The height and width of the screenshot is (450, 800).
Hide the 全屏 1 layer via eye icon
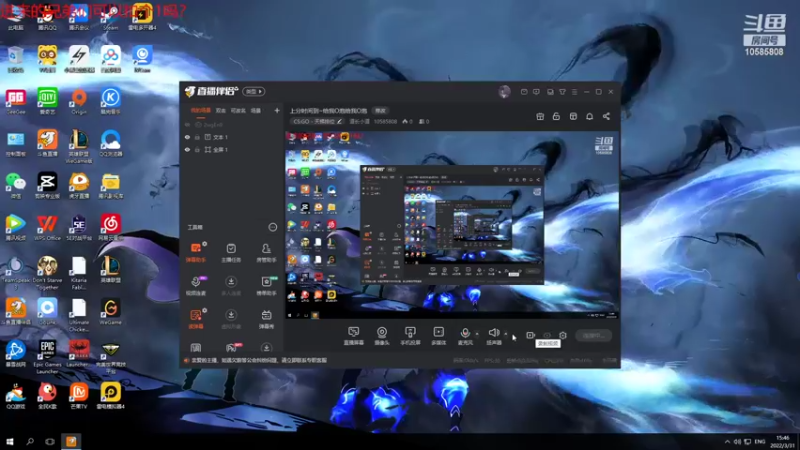pos(187,149)
